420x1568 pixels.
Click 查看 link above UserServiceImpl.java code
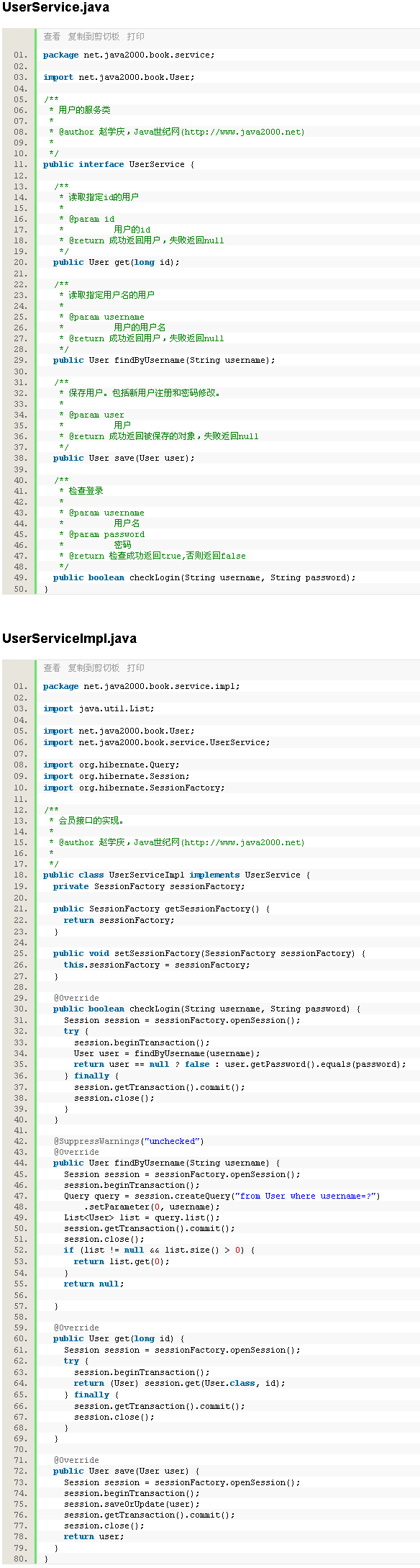52,668
